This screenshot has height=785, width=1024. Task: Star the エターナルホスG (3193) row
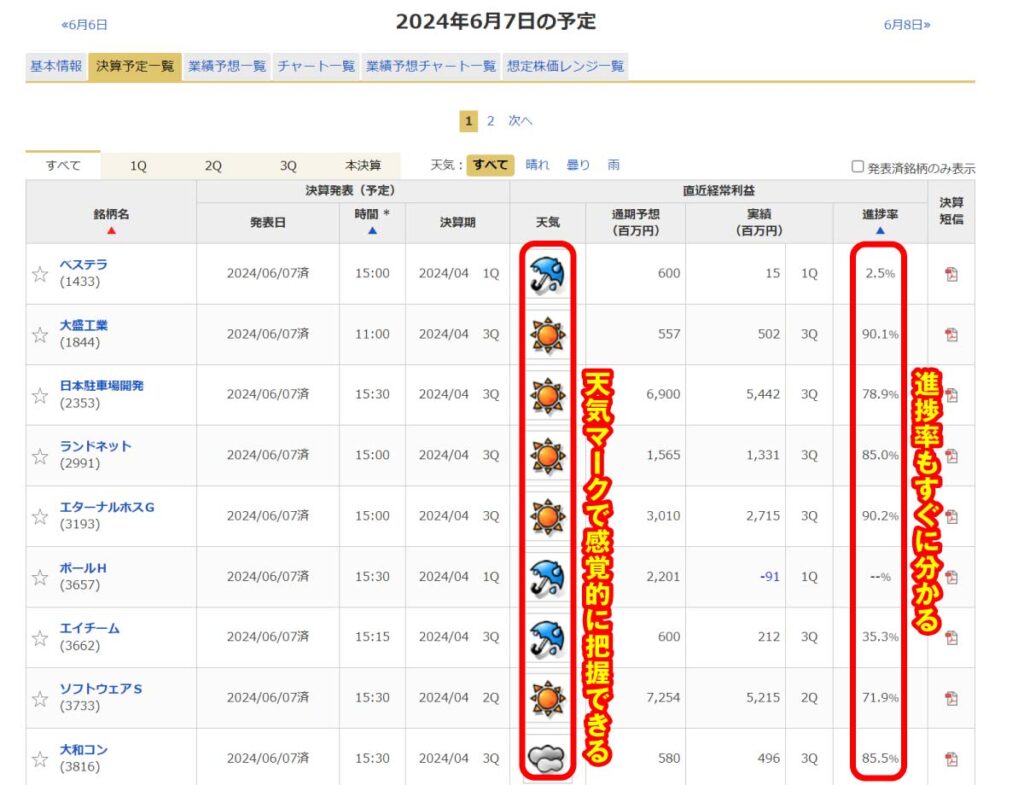coord(40,517)
